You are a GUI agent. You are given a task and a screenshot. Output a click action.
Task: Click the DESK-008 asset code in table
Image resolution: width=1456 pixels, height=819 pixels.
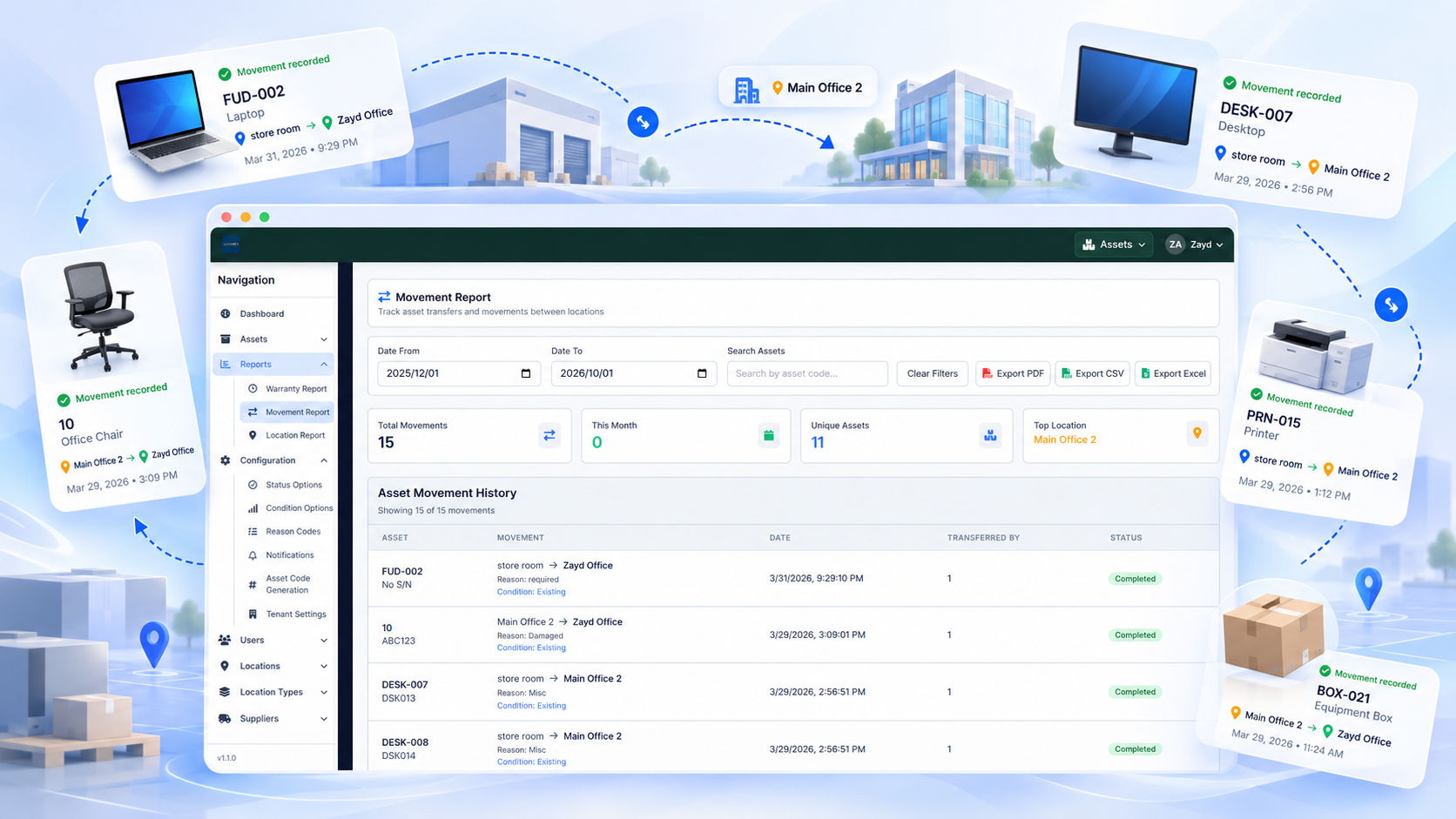pyautogui.click(x=405, y=742)
